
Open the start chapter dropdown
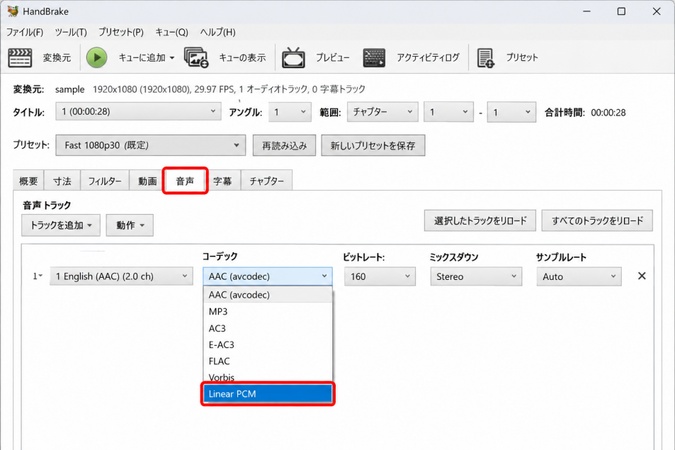point(448,112)
